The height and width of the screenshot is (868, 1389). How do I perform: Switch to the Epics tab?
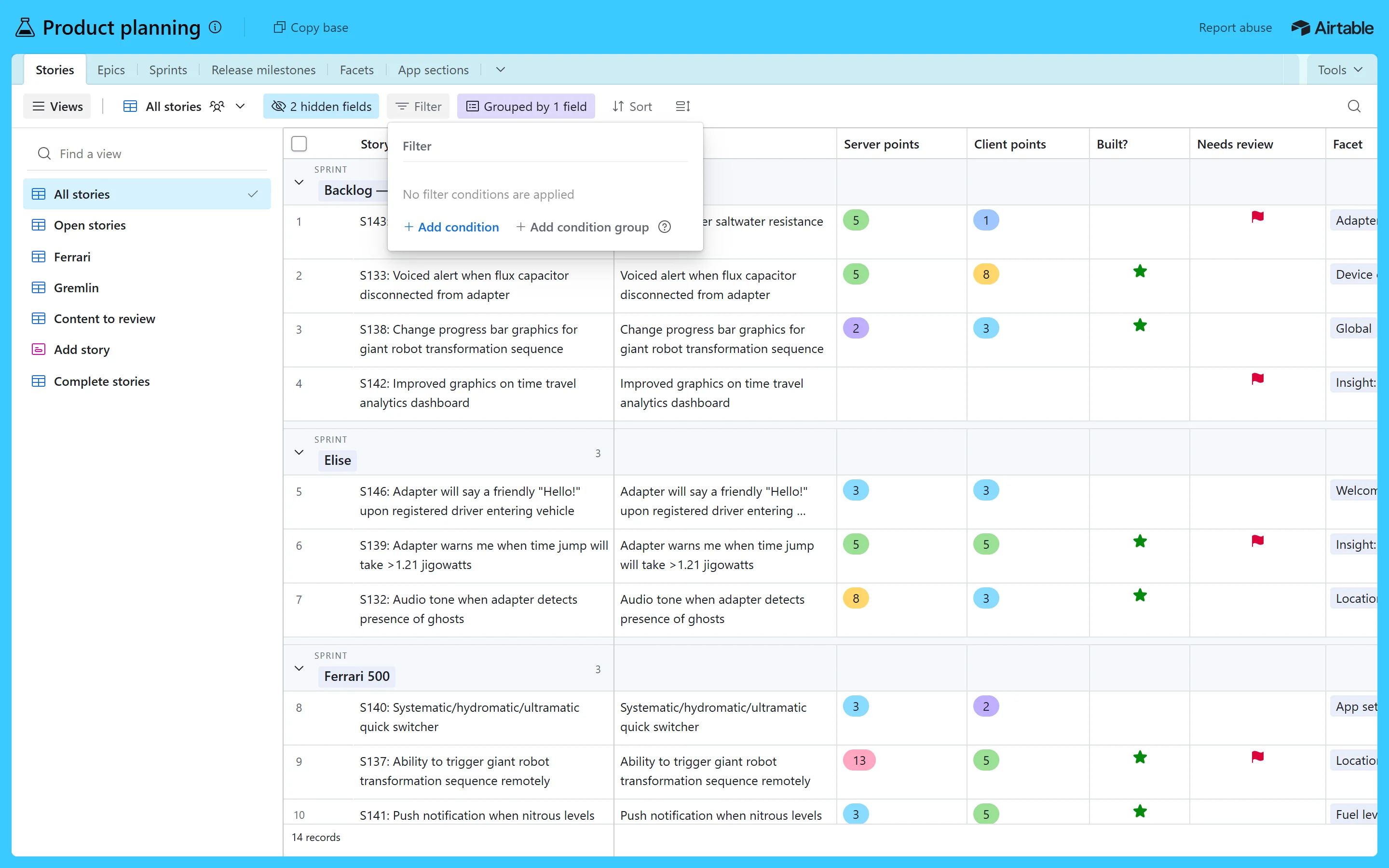click(111, 70)
